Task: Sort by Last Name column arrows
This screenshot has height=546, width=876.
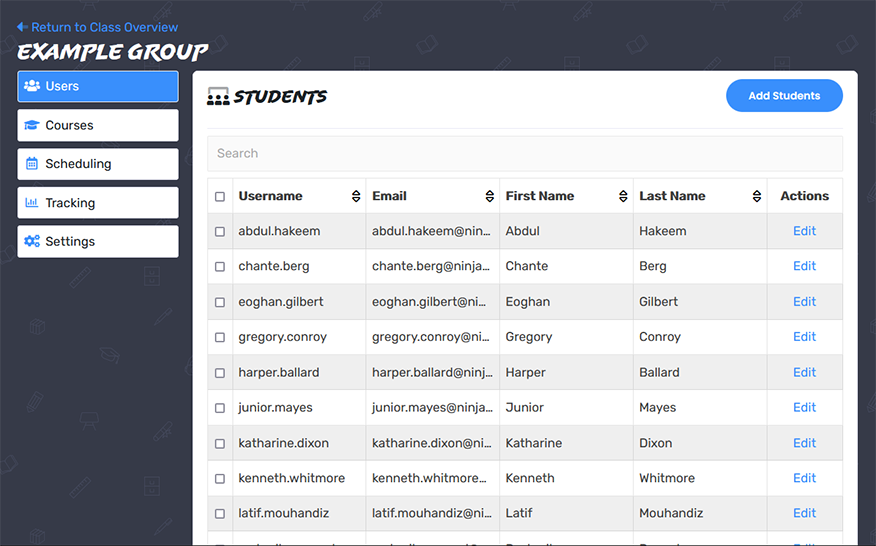Action: (757, 197)
